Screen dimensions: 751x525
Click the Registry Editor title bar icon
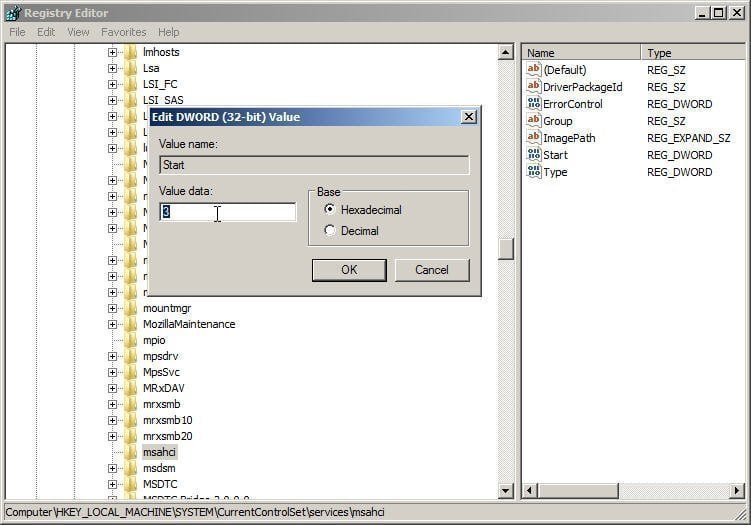tap(12, 13)
